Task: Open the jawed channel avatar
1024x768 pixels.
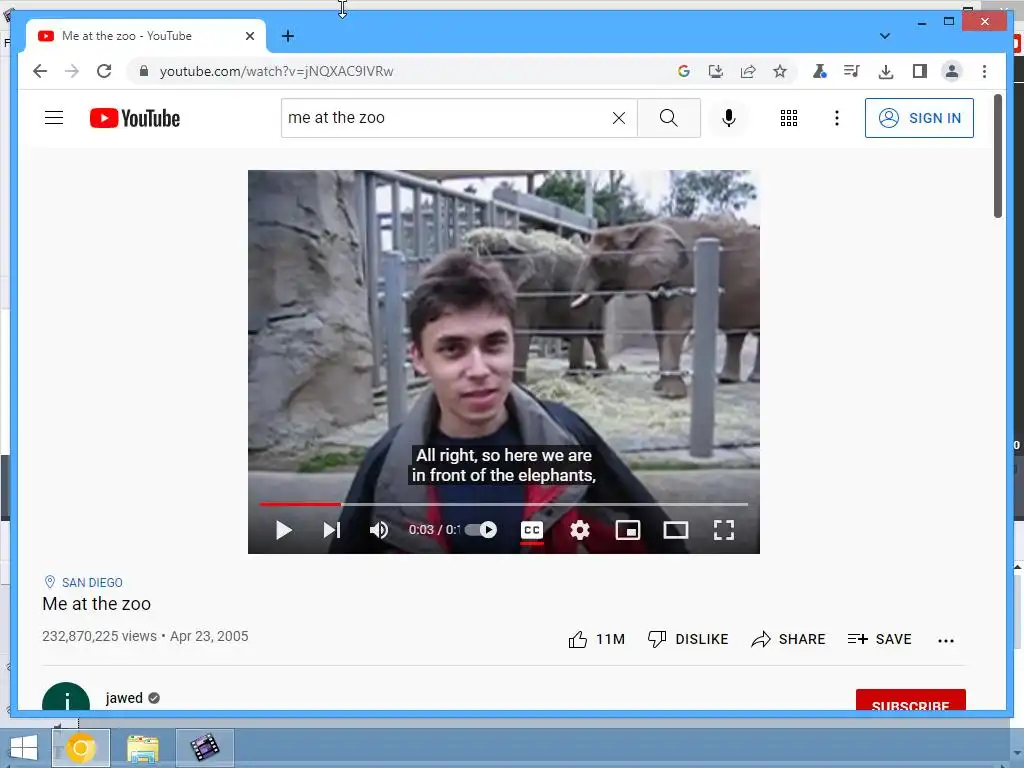Action: pyautogui.click(x=66, y=697)
